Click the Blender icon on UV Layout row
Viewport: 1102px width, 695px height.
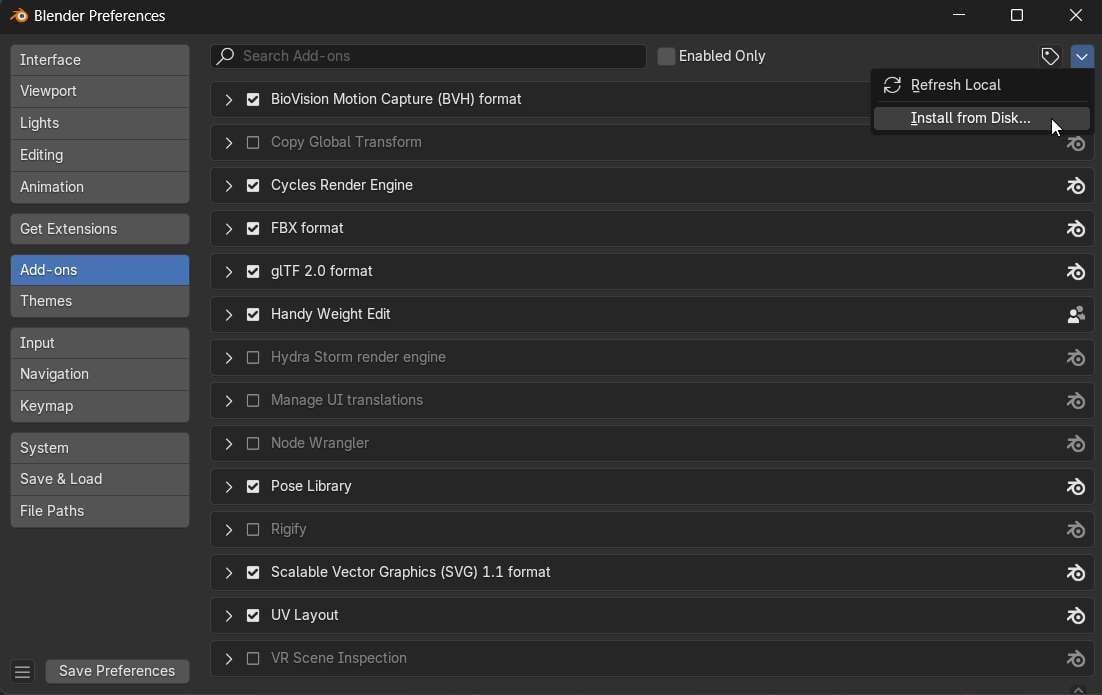tap(1075, 616)
